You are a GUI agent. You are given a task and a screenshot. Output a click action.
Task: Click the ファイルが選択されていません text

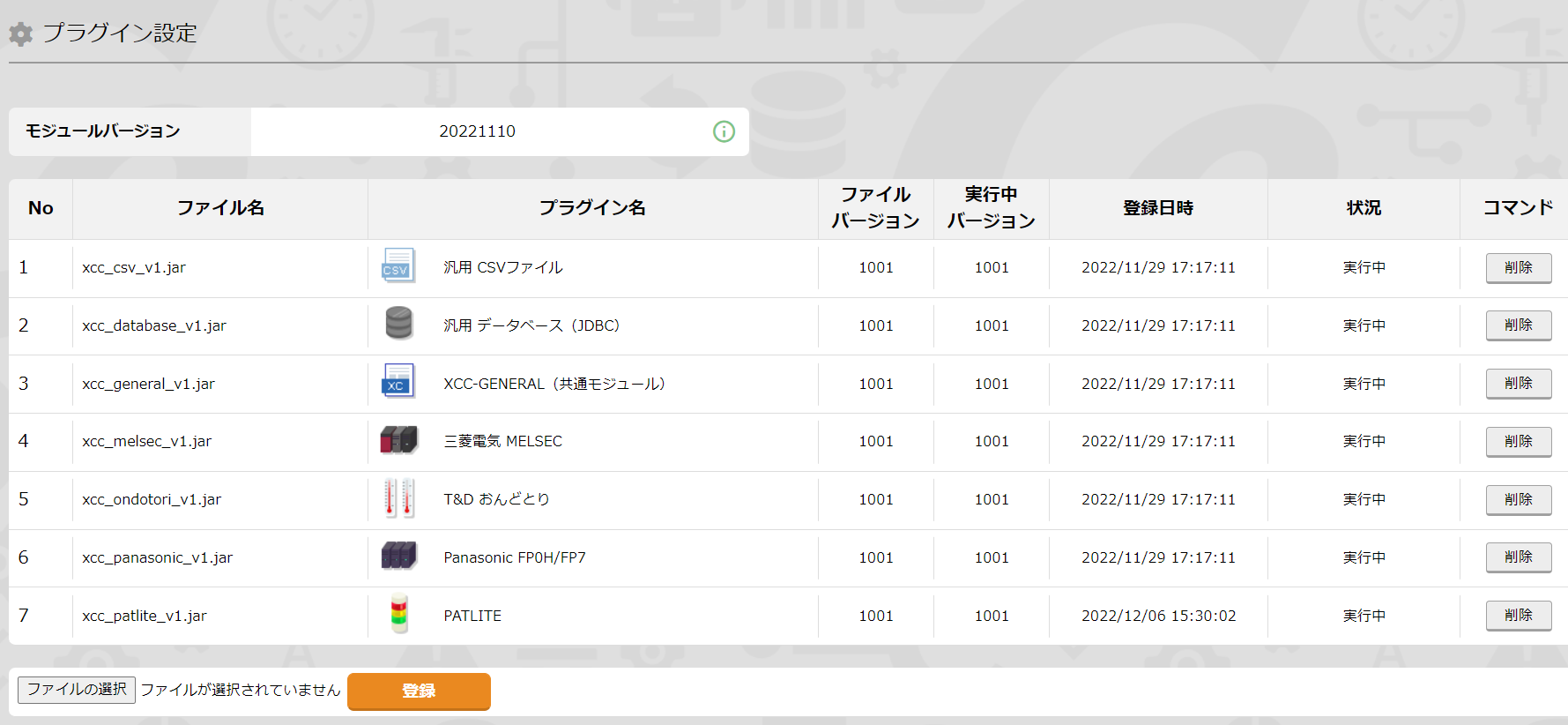pyautogui.click(x=241, y=690)
